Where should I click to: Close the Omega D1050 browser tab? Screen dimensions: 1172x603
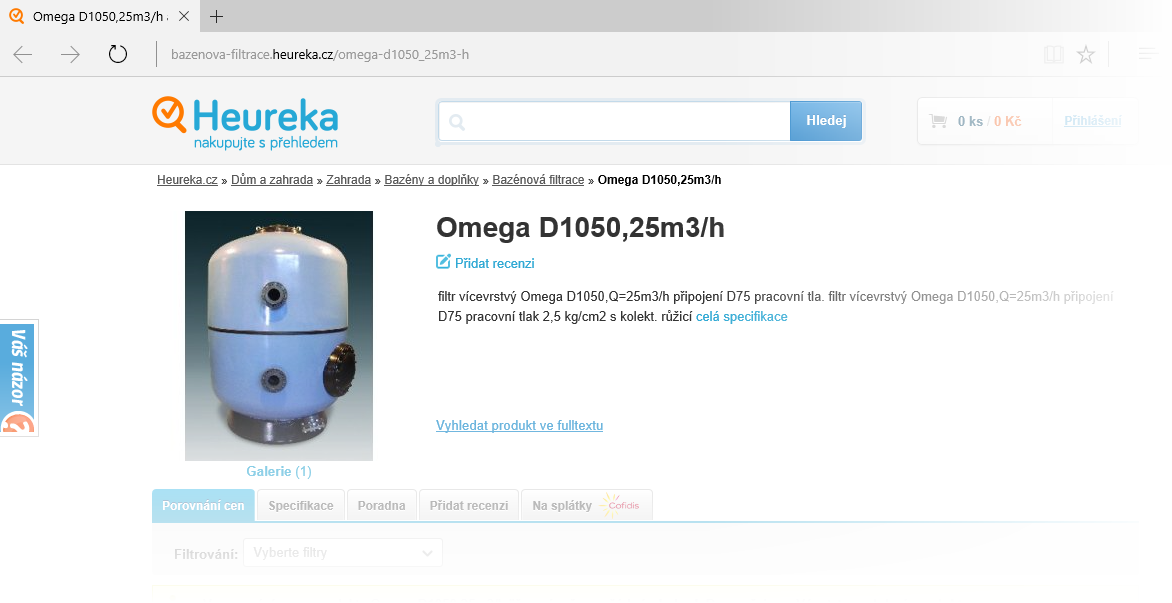pos(185,16)
